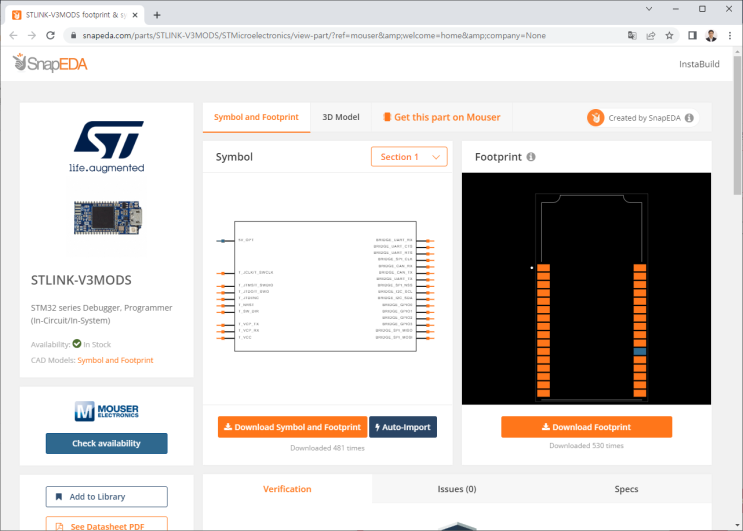The height and width of the screenshot is (531, 743).
Task: Click the info icon beside Created by SnapEDA
Action: tap(689, 118)
